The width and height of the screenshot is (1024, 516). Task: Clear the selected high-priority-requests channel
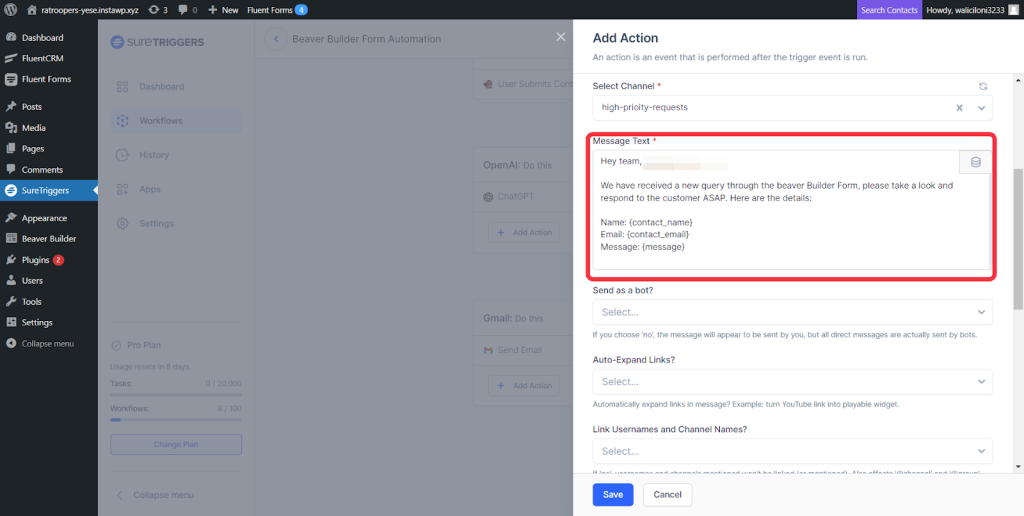(959, 108)
